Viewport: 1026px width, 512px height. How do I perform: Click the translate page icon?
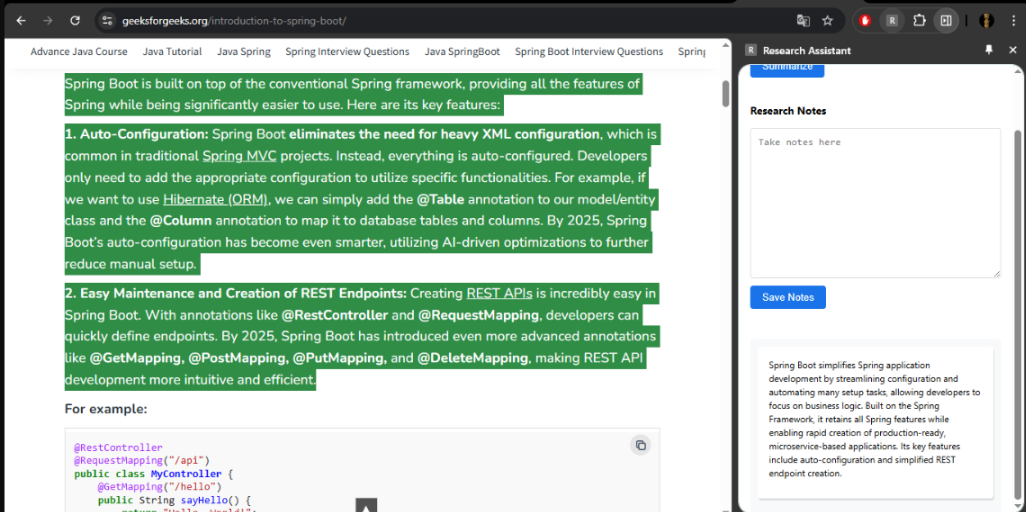click(803, 20)
